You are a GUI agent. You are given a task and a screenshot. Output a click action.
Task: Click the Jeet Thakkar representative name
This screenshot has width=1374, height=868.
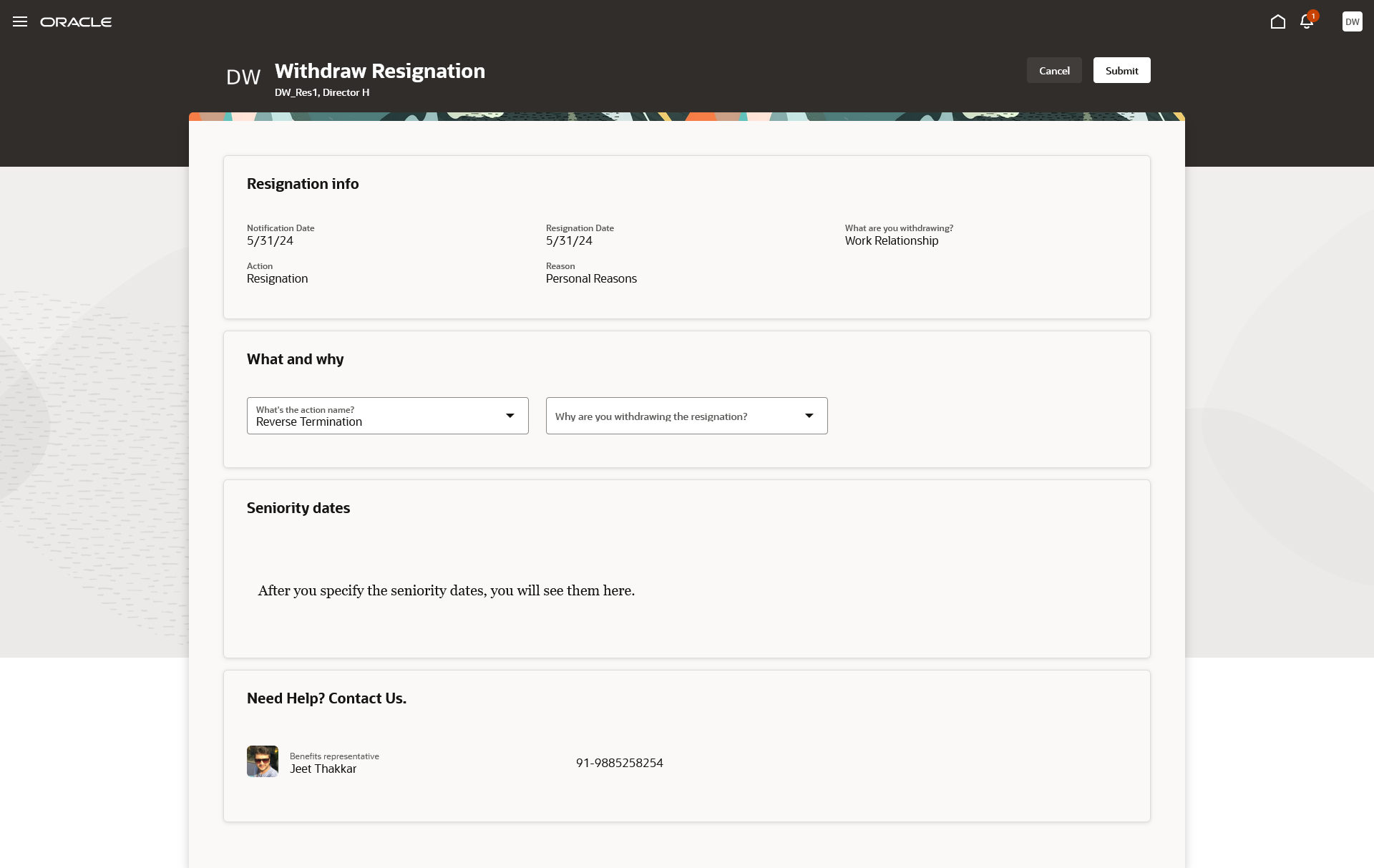pyautogui.click(x=323, y=769)
